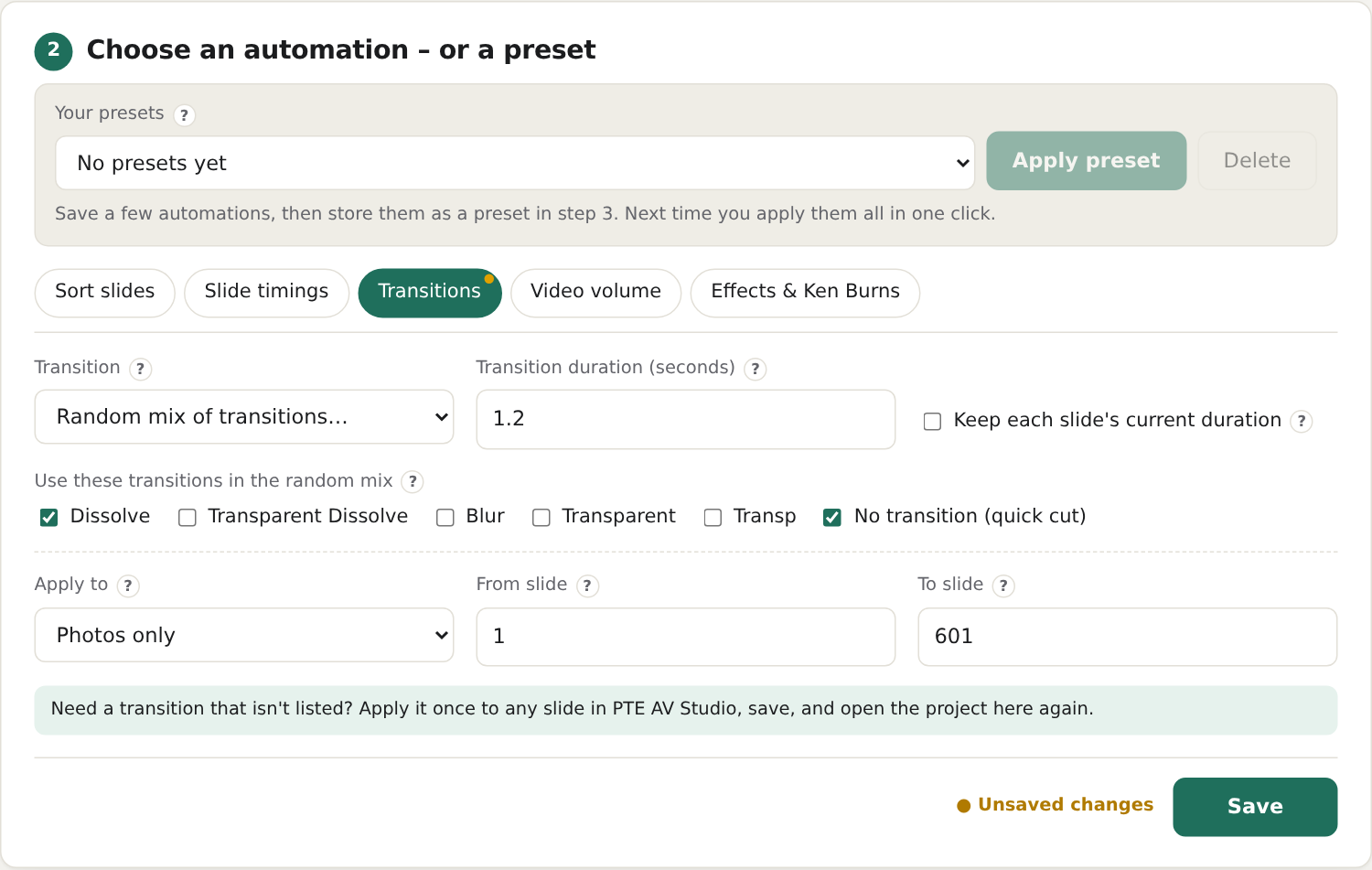Enable Keep each slide's current duration
This screenshot has height=870, width=1372.
(932, 421)
